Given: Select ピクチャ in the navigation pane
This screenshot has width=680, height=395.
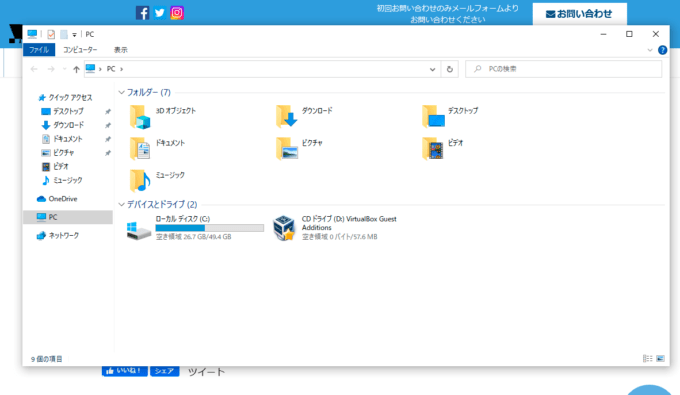Looking at the screenshot, I should tap(58, 153).
